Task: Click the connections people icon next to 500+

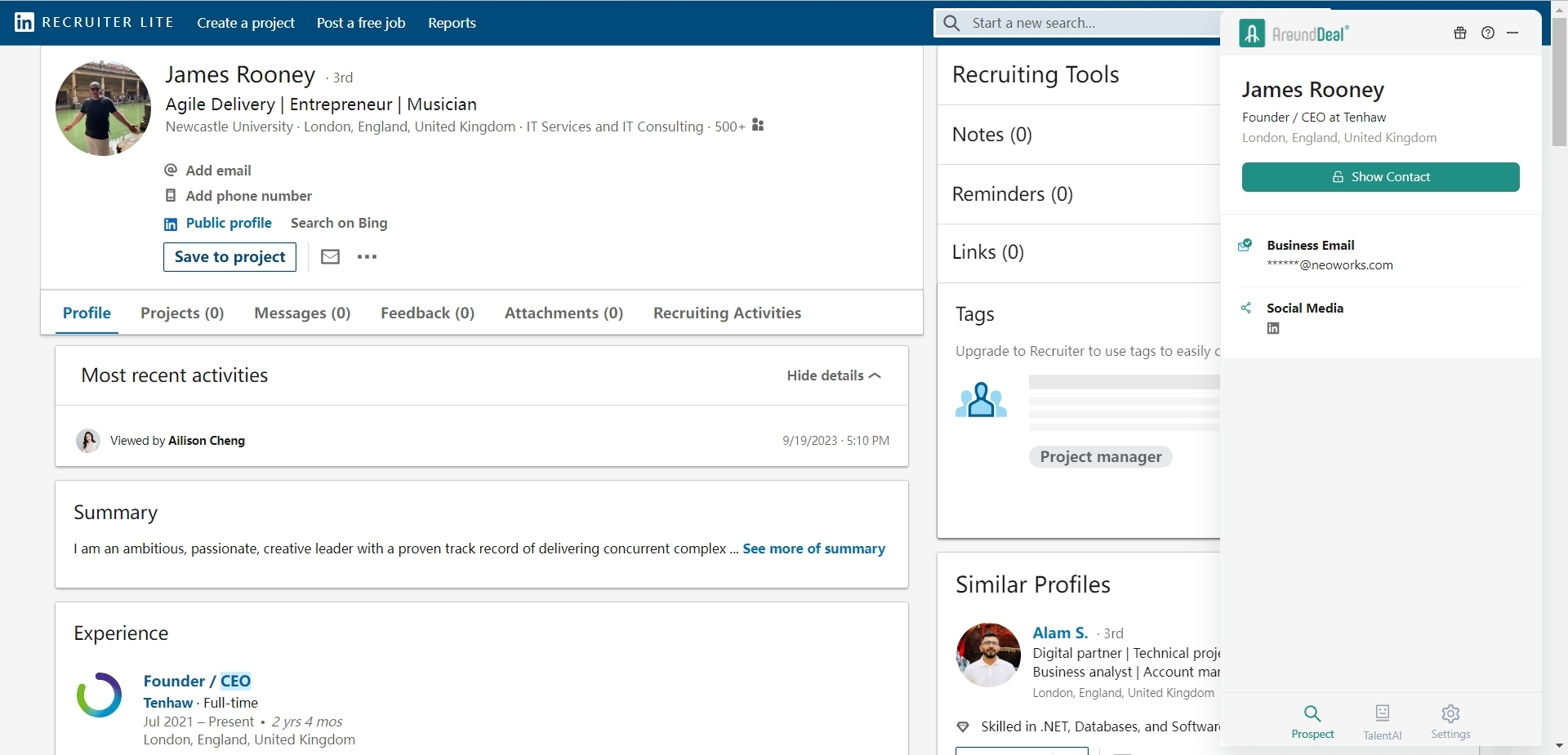Action: [758, 125]
